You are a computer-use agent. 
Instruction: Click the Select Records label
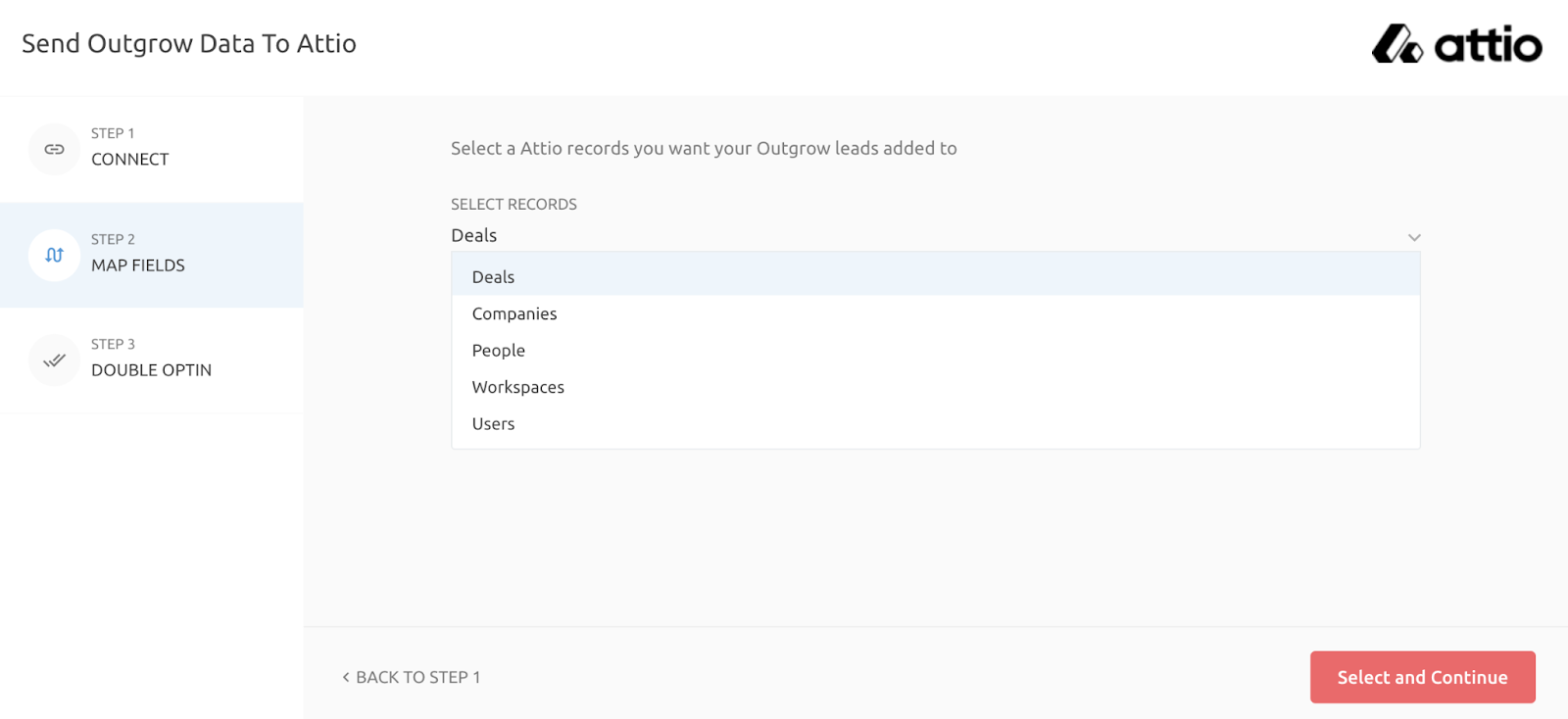click(x=514, y=204)
